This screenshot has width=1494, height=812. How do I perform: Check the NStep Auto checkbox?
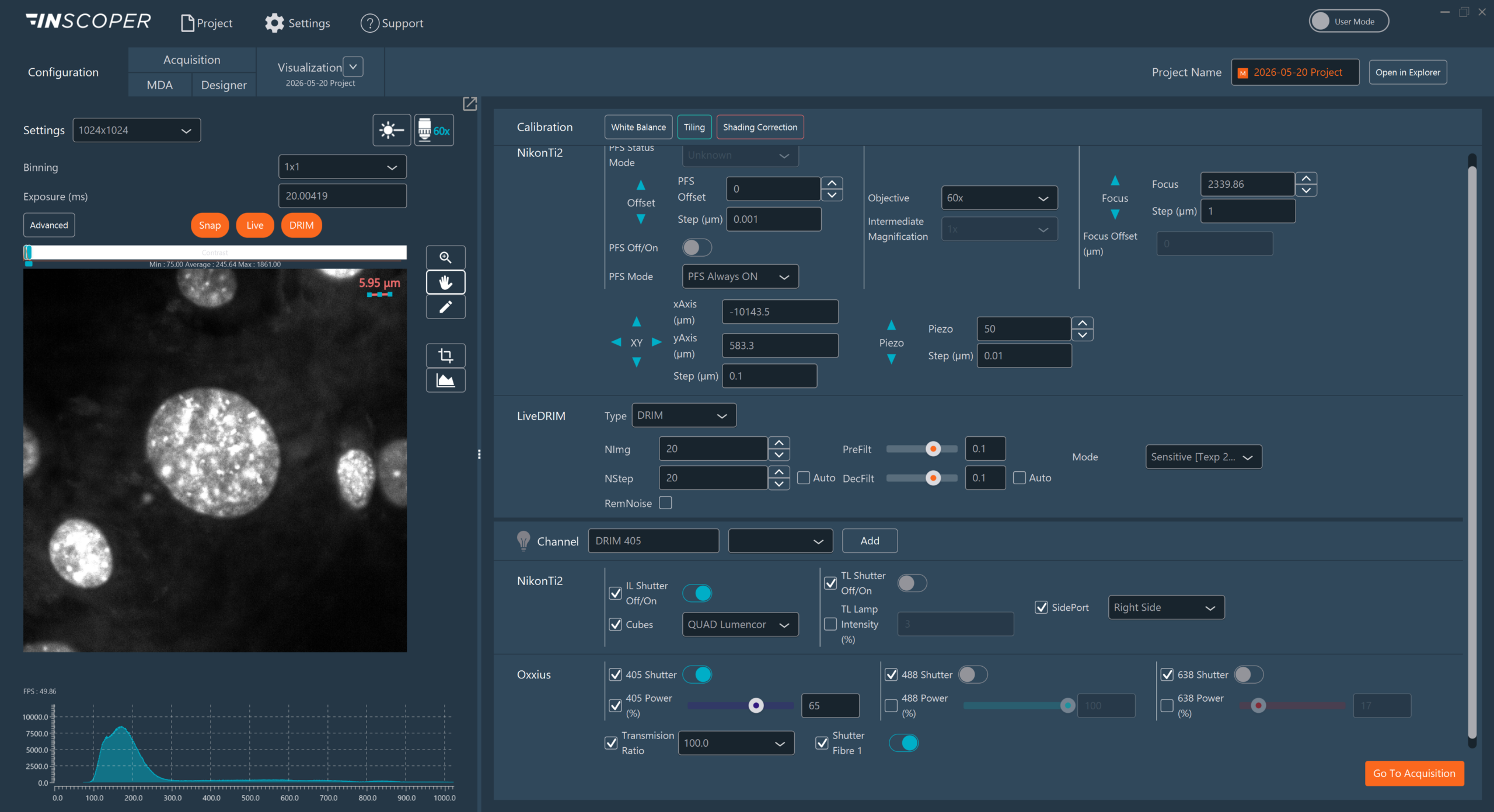click(x=804, y=478)
